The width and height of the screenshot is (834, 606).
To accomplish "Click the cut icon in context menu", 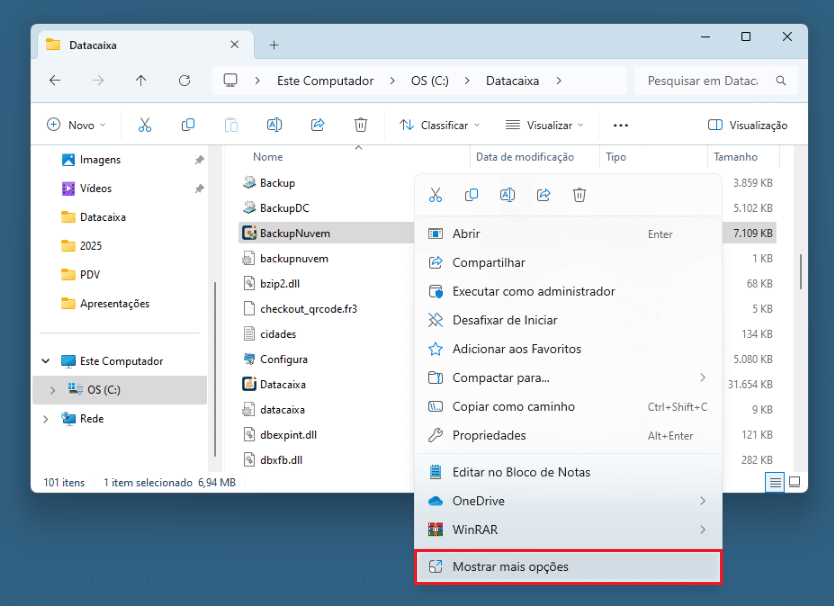I will tap(435, 195).
